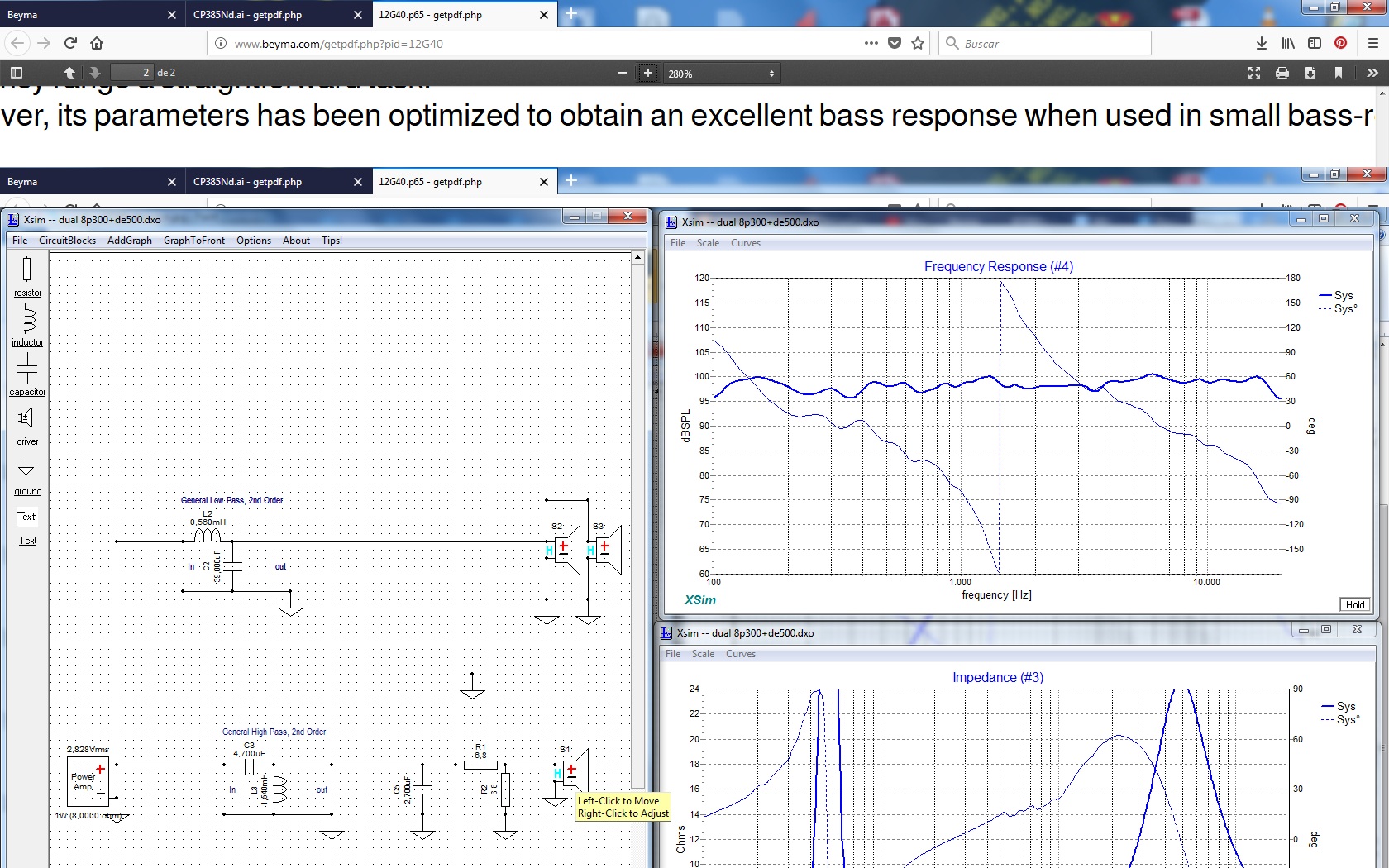Click the Buscar search field

1045,43
